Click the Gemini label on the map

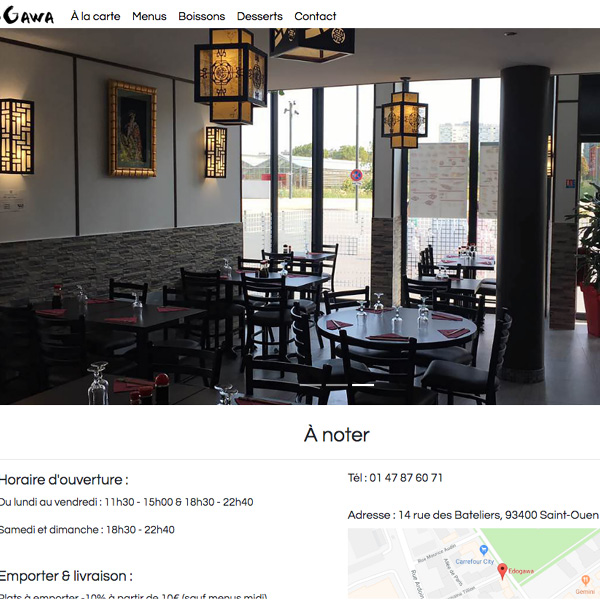tap(585, 592)
